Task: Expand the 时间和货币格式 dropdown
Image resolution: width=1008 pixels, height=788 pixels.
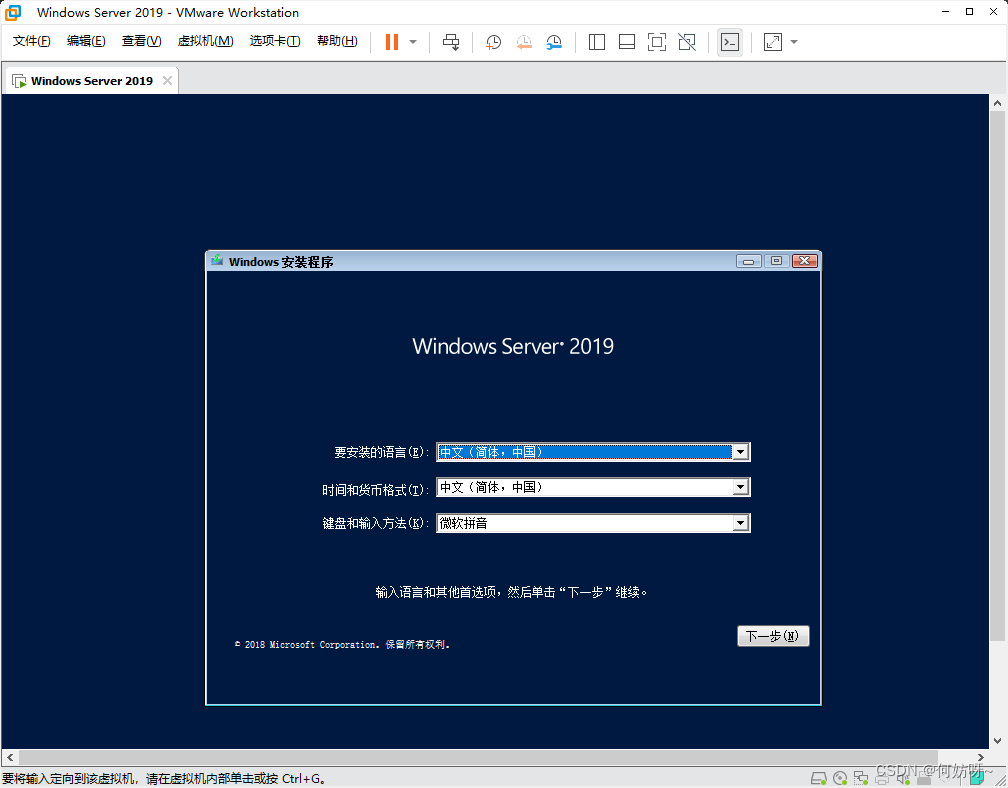Action: click(741, 487)
